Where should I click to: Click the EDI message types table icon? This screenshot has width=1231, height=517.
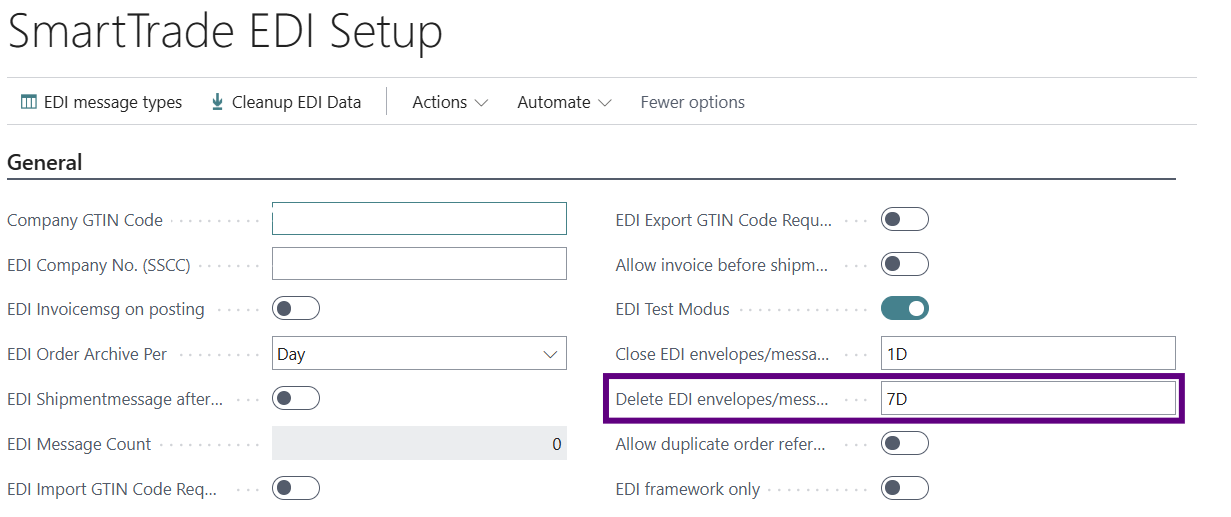click(29, 102)
